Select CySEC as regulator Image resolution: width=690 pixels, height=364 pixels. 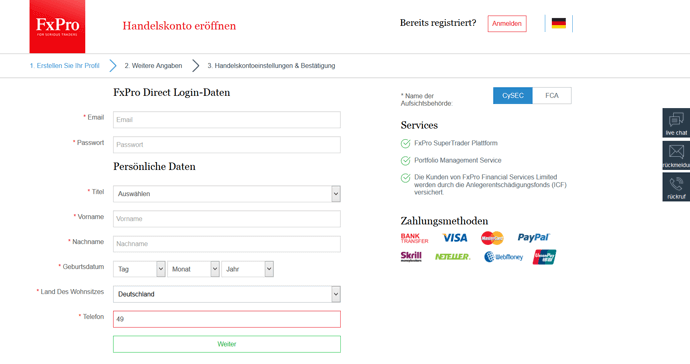[513, 96]
